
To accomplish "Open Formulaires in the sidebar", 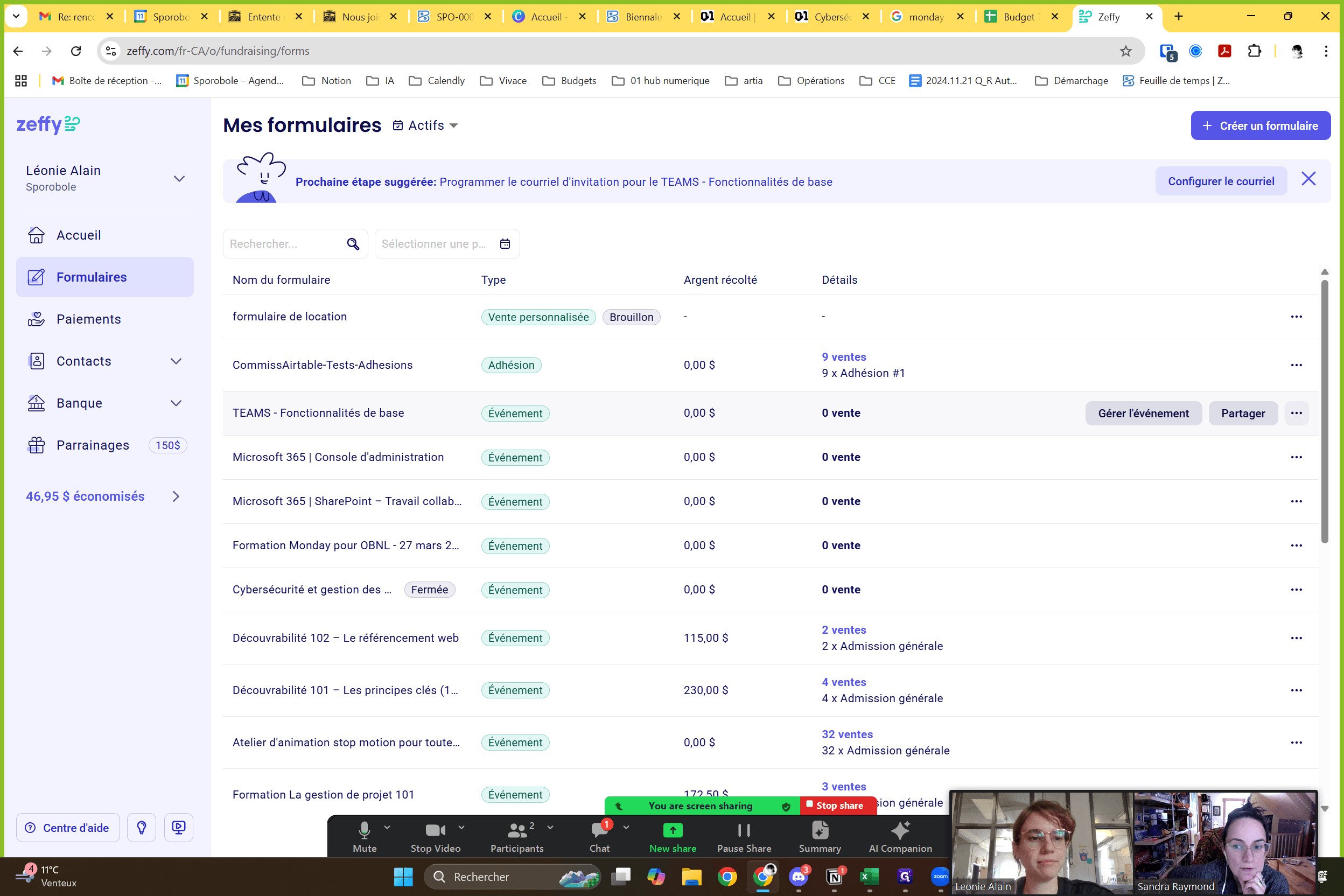I will (104, 277).
